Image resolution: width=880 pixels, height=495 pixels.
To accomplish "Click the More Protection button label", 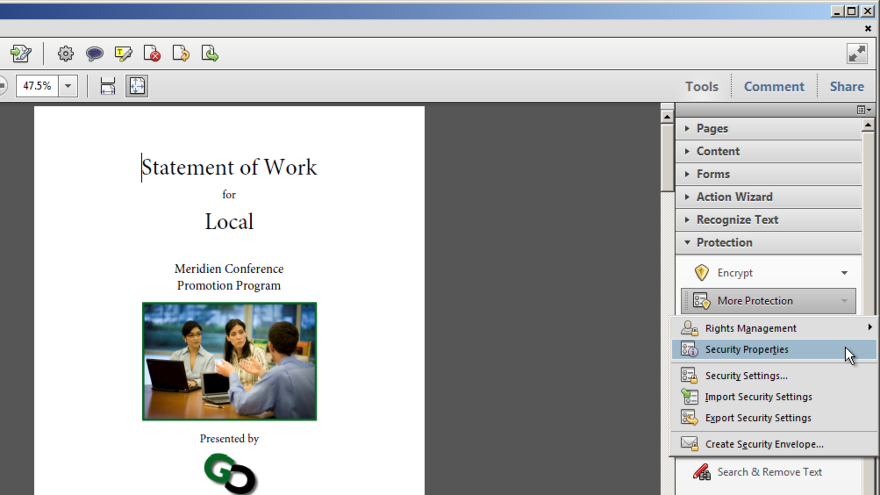I will [755, 301].
